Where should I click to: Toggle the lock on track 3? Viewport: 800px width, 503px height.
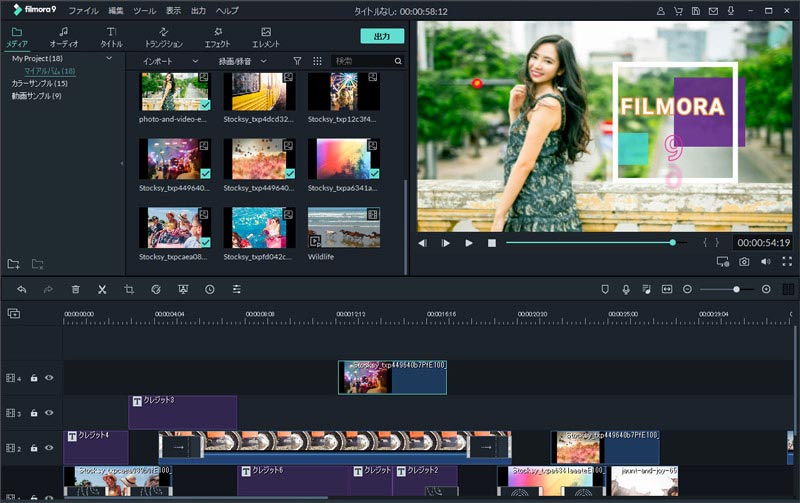pos(34,413)
